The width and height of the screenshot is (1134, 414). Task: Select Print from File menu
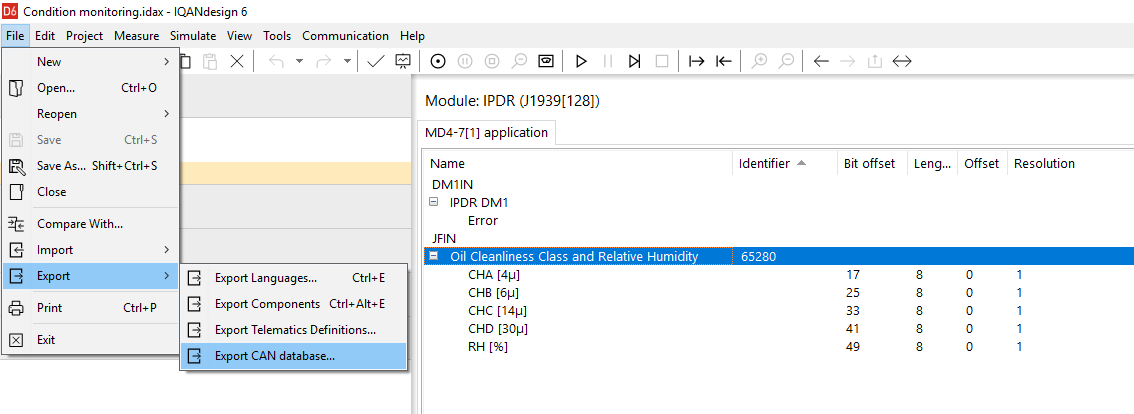tap(90, 308)
